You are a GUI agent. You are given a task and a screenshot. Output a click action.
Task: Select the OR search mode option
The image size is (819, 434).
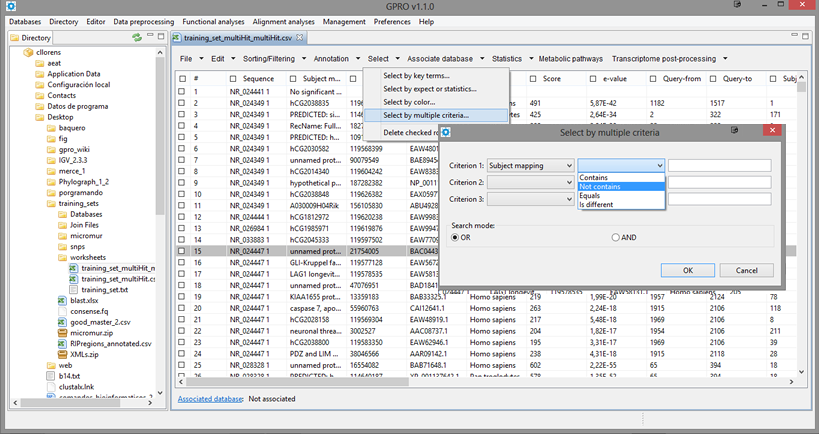[456, 237]
